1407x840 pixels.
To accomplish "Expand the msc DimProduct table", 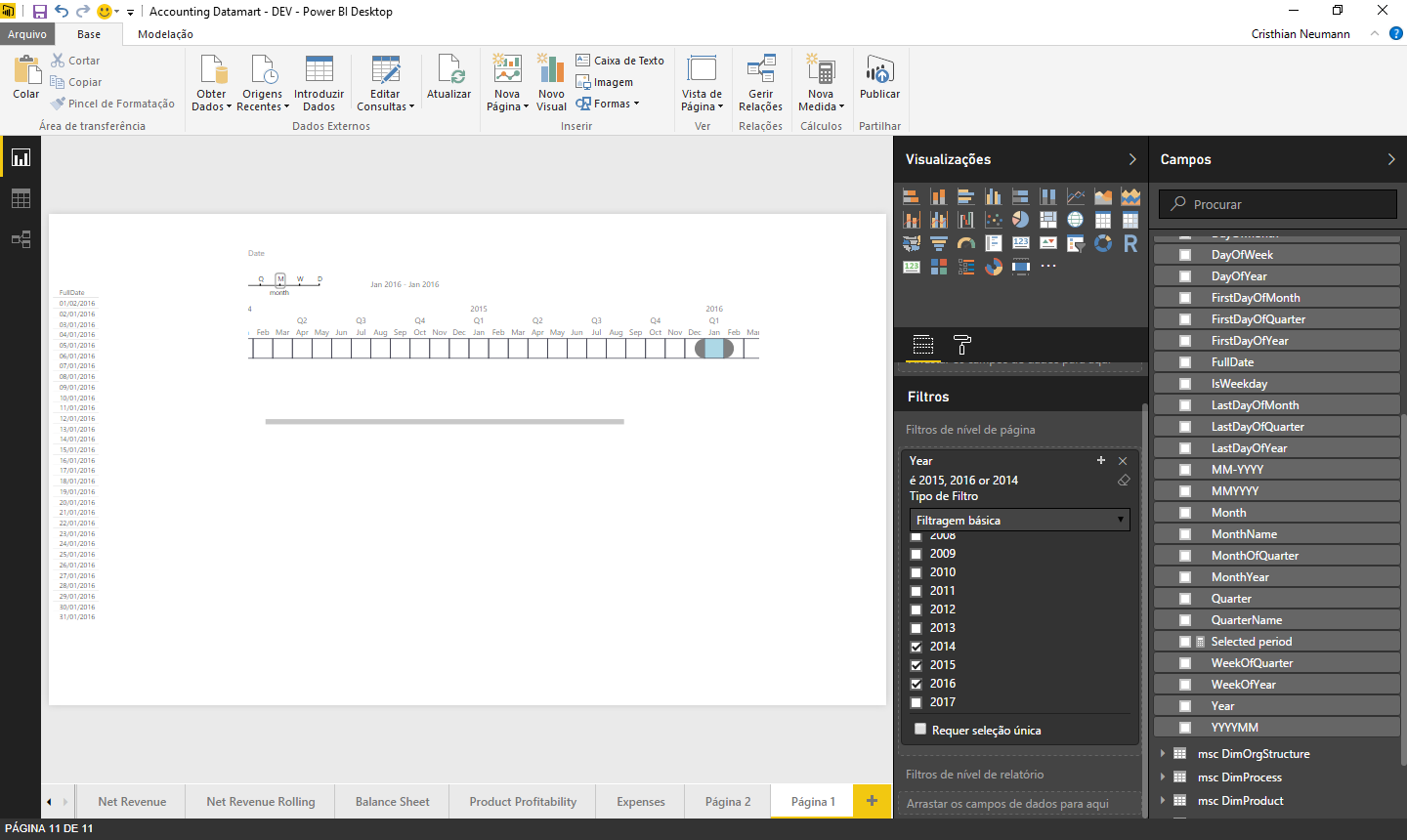I will pos(1163,800).
